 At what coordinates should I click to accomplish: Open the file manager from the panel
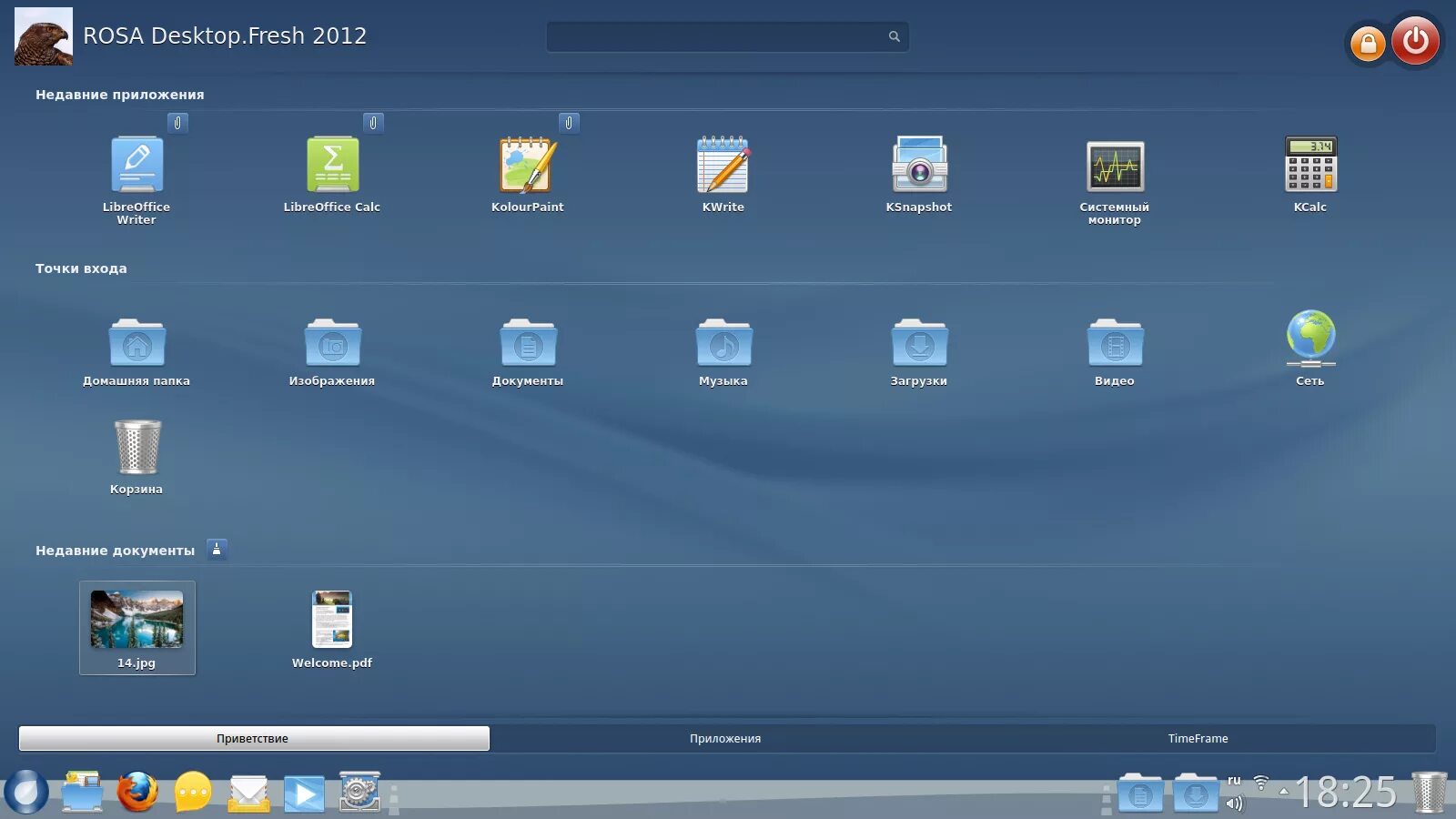tap(82, 792)
